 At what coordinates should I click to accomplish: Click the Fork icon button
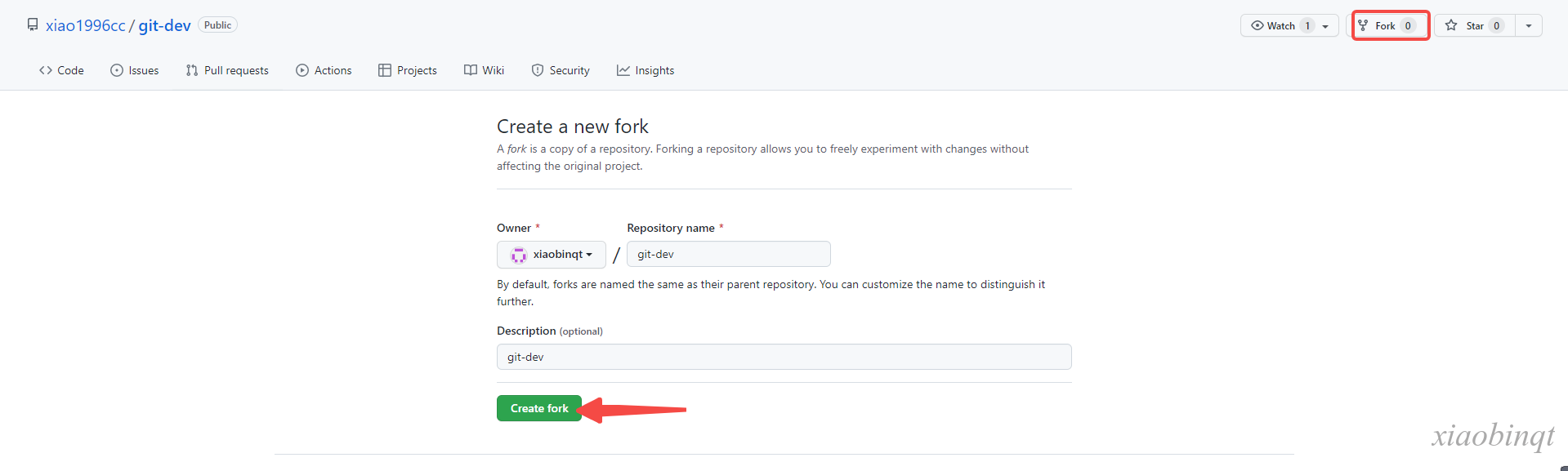pos(1363,25)
